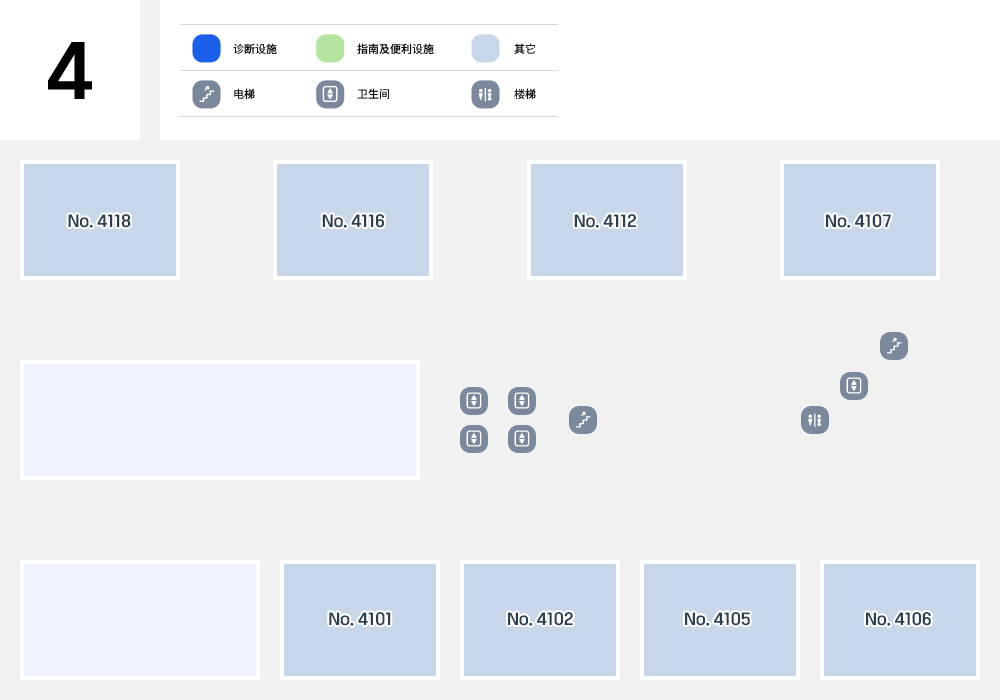The width and height of the screenshot is (1000, 700).
Task: Click the blue 诊断设施 color swatch
Action: (207, 48)
